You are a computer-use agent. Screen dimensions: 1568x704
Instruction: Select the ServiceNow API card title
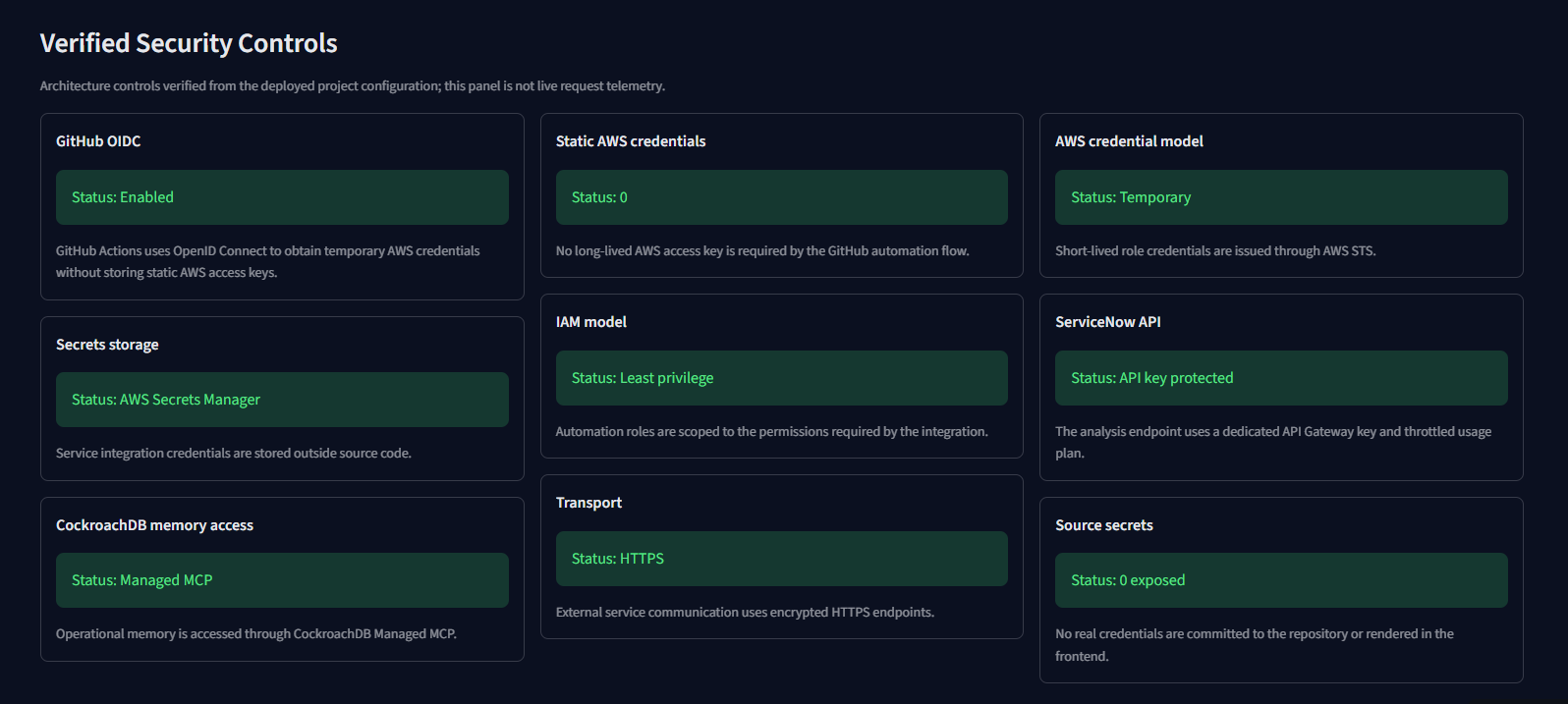(x=1108, y=322)
